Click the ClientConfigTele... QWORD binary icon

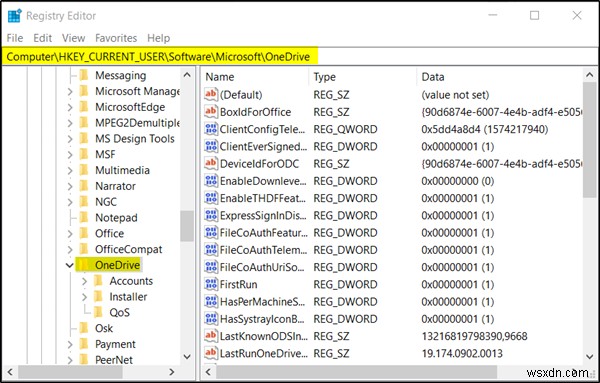211,129
